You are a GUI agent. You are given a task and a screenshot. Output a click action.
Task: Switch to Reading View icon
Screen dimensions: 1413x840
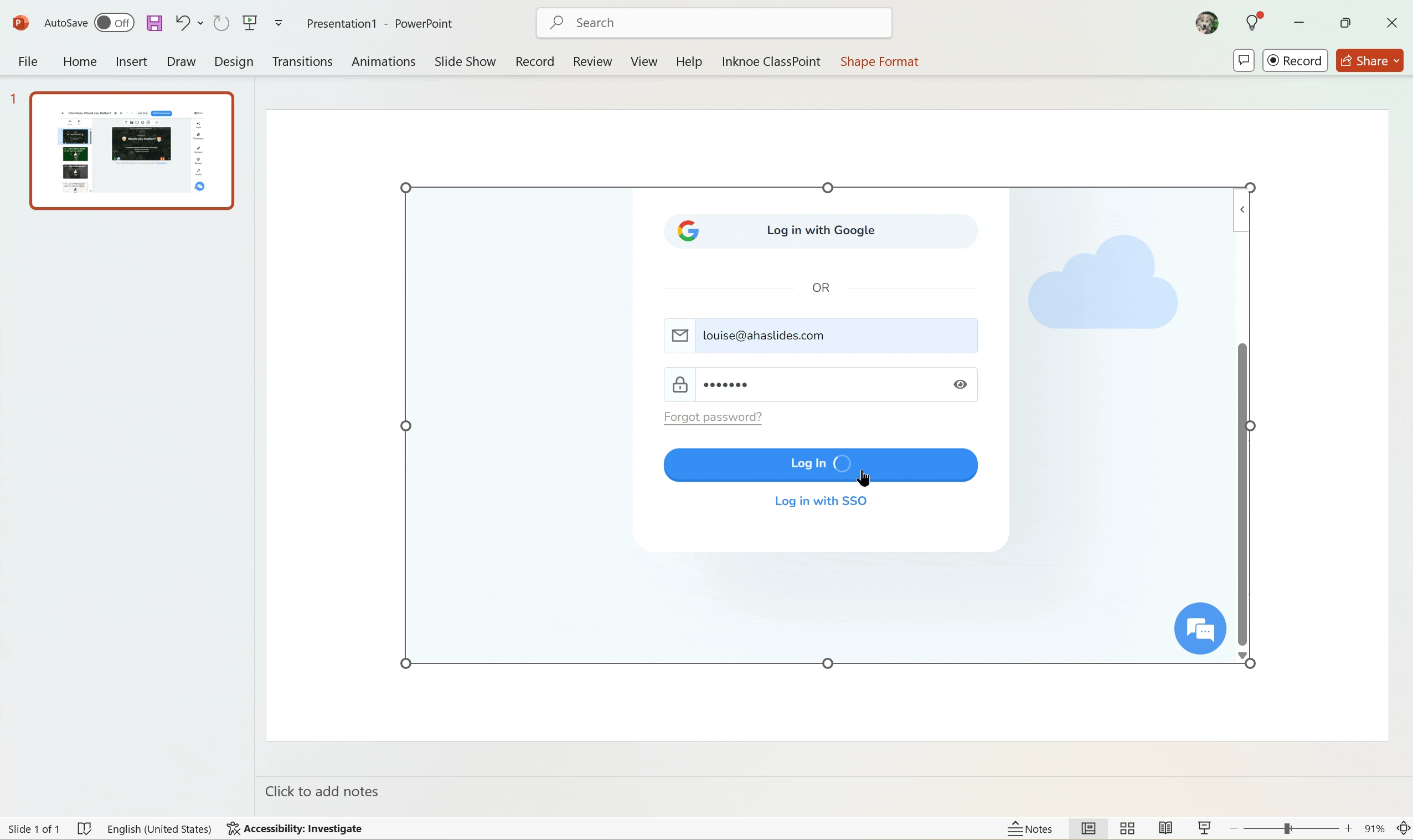tap(1165, 829)
